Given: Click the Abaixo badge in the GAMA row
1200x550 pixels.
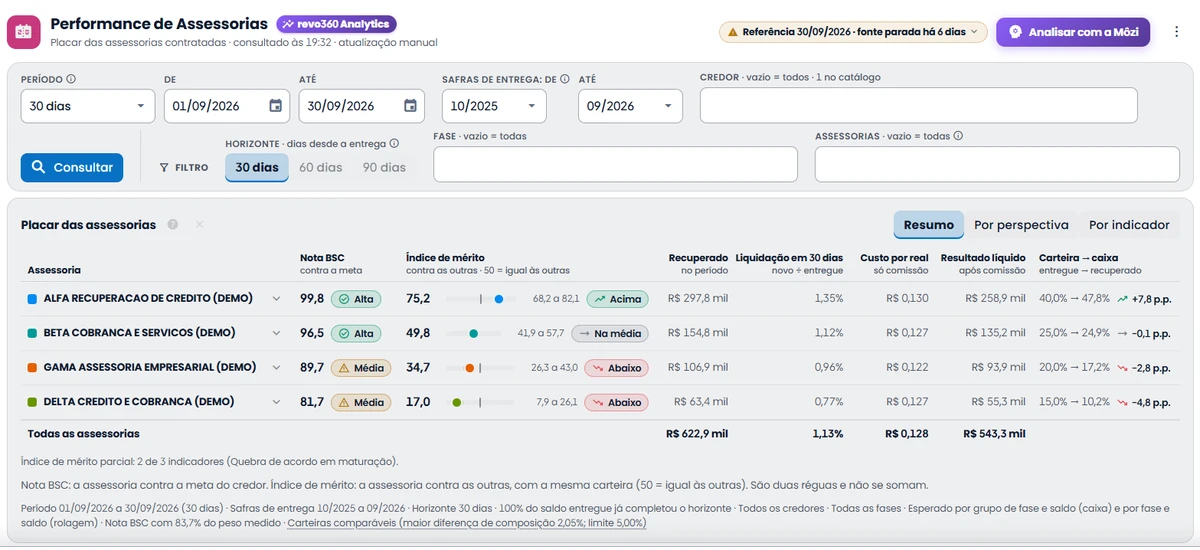Looking at the screenshot, I should coord(617,367).
